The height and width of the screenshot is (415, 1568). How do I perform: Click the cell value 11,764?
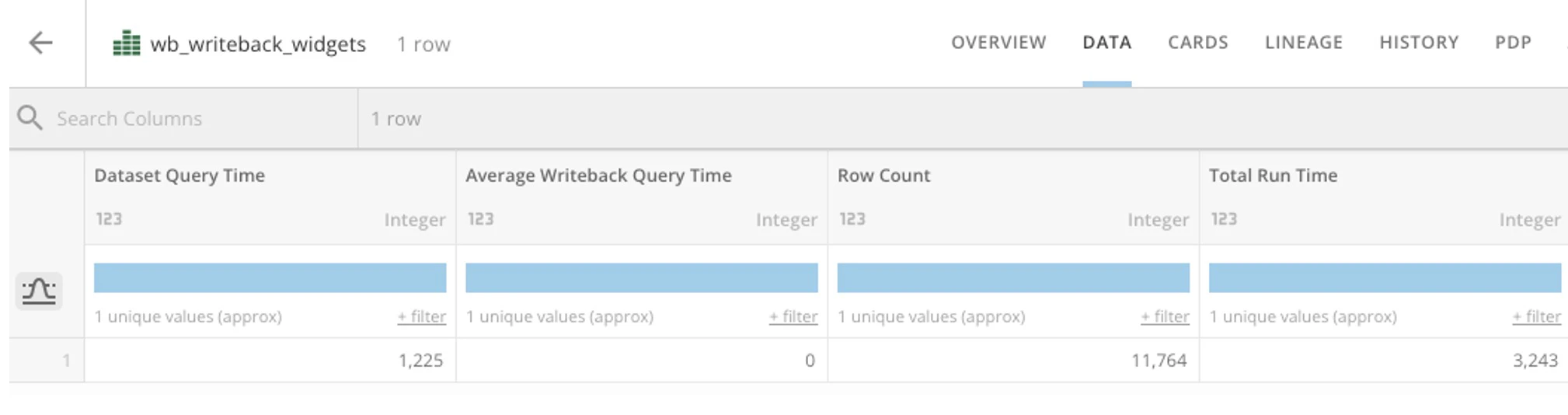click(x=1159, y=360)
